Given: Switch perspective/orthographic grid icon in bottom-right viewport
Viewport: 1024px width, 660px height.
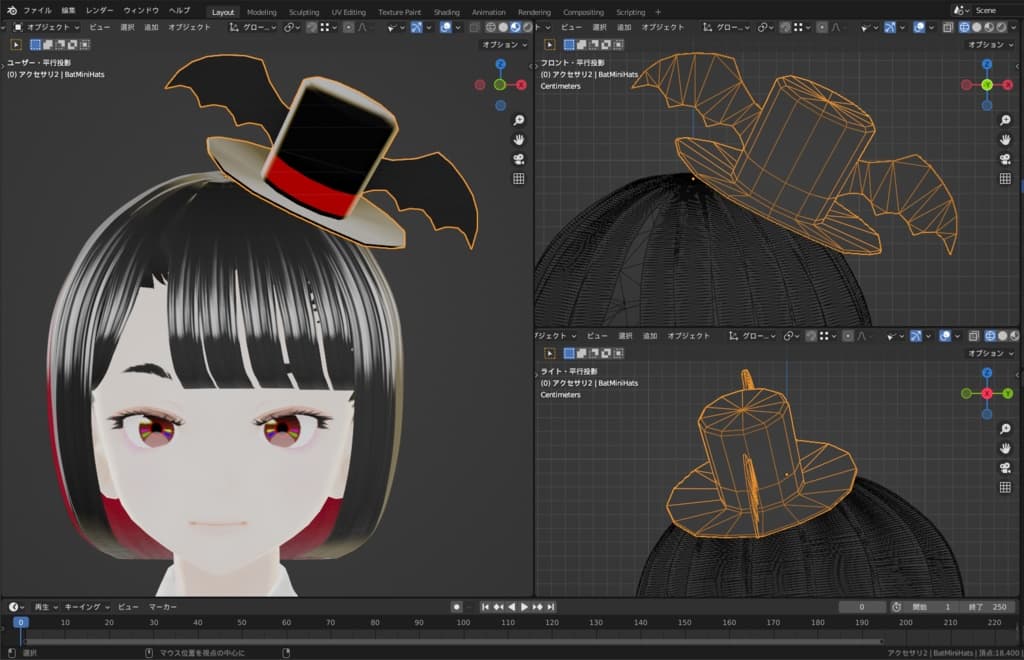Looking at the screenshot, I should point(1005,487).
